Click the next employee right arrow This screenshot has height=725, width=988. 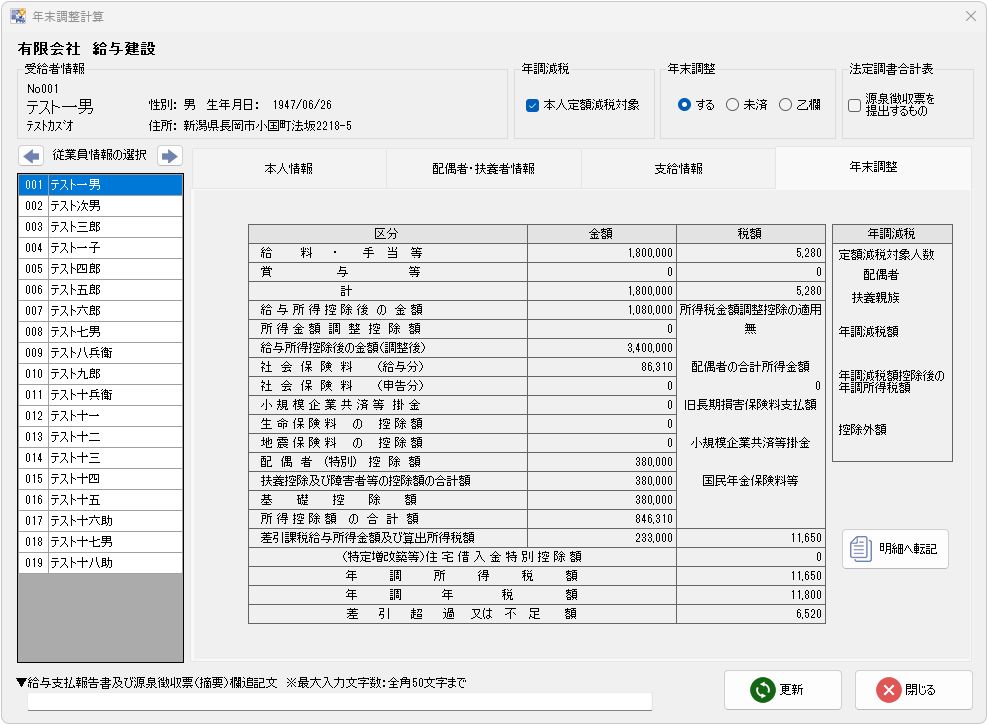[x=169, y=156]
